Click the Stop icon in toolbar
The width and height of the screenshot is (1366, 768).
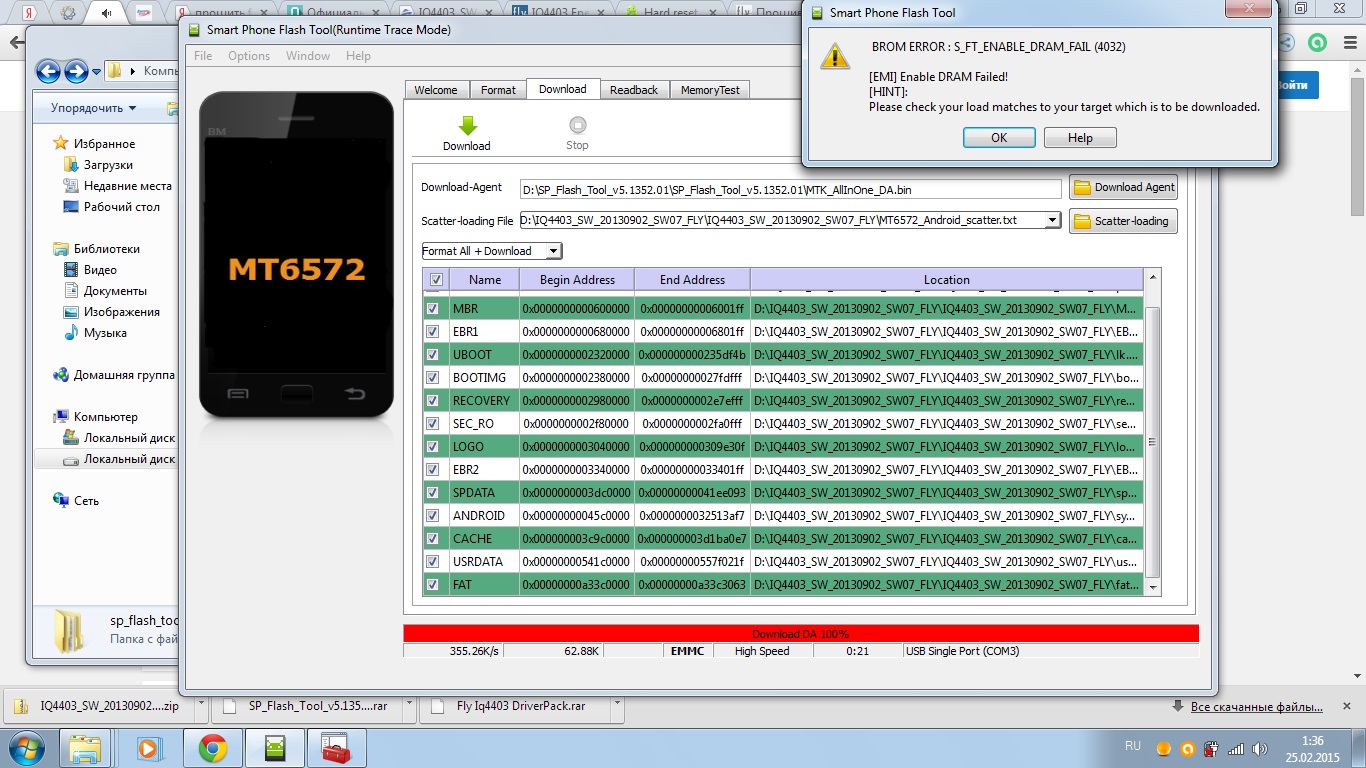coord(577,126)
